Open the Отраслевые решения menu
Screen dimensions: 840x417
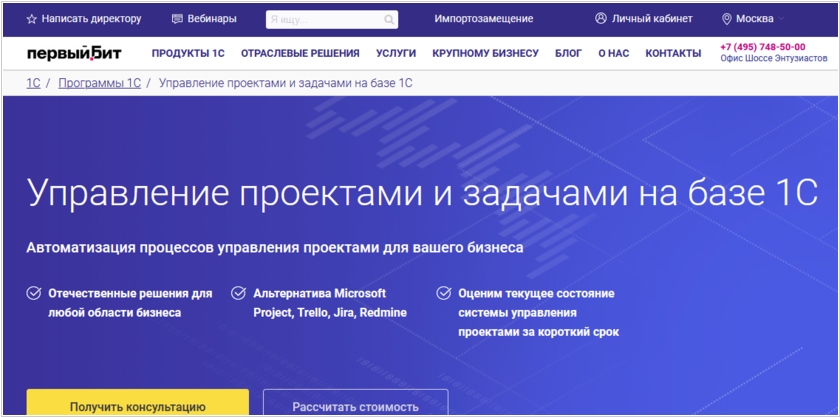pyautogui.click(x=300, y=53)
